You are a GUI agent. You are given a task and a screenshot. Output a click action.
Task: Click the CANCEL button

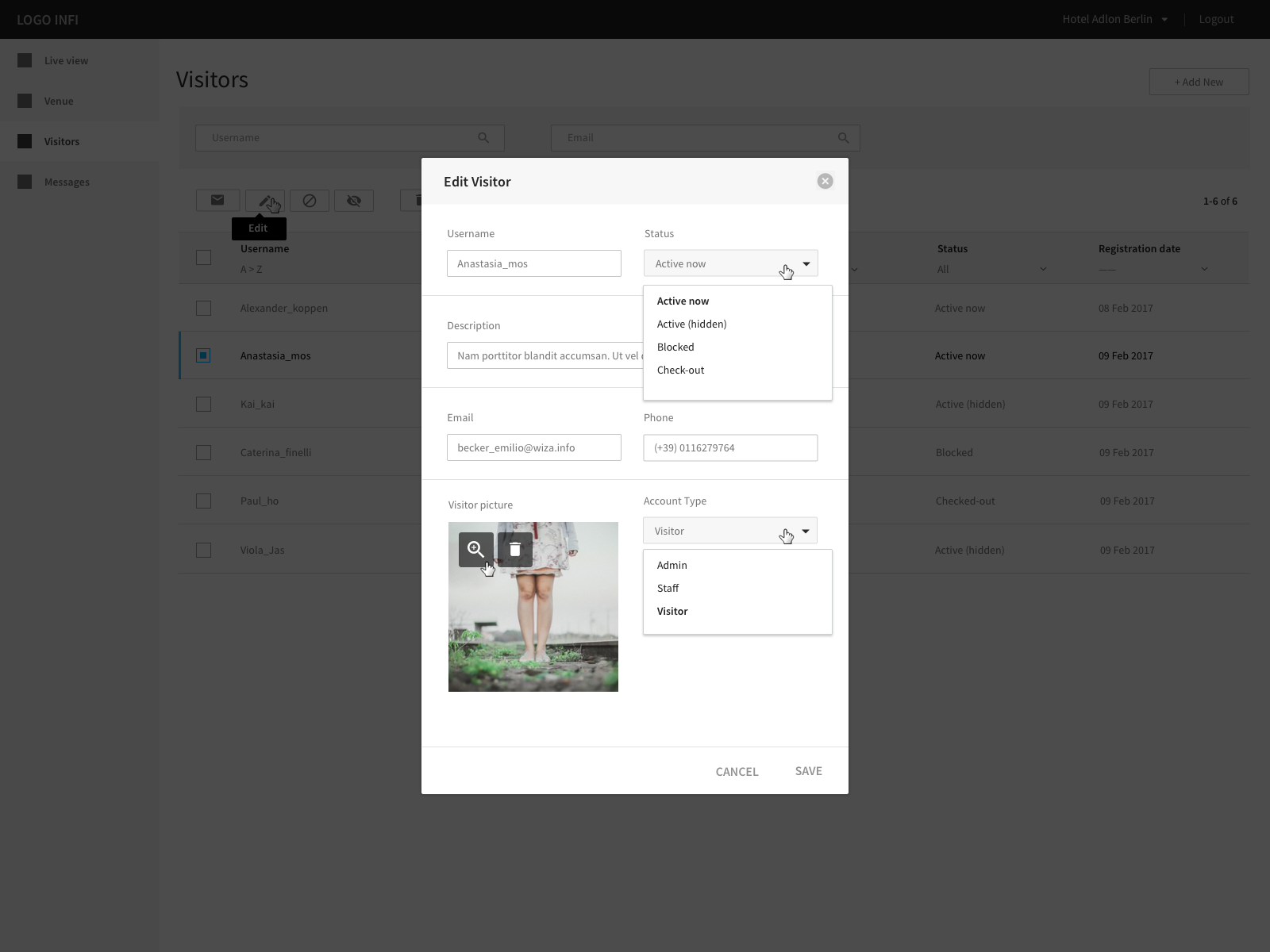pos(737,771)
